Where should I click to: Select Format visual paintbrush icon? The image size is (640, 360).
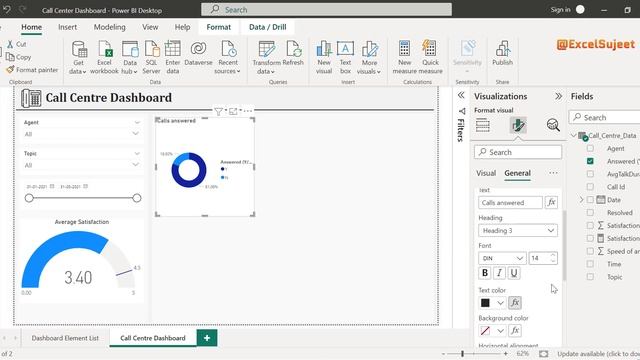[518, 125]
